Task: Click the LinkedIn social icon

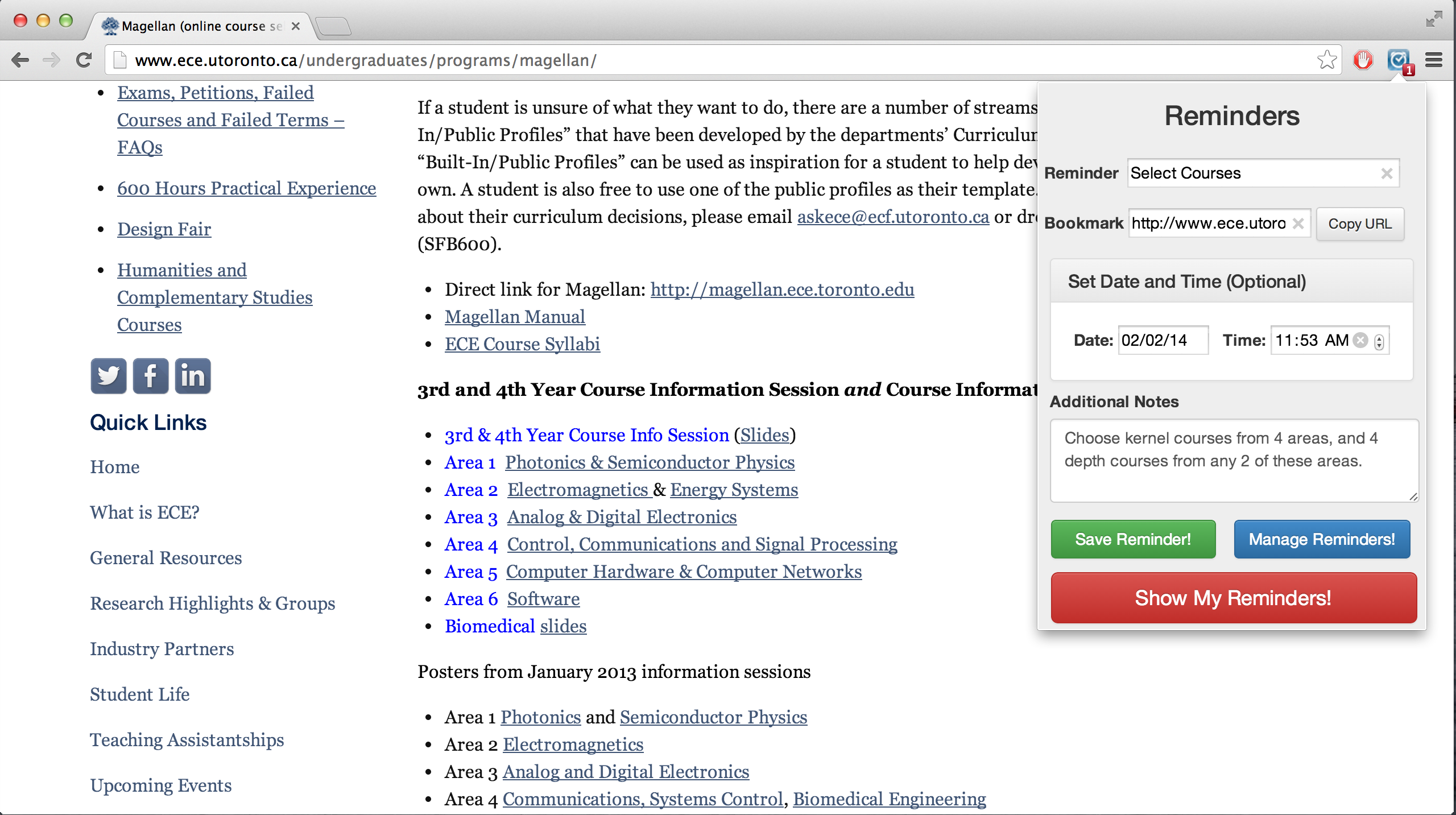Action: click(x=193, y=376)
